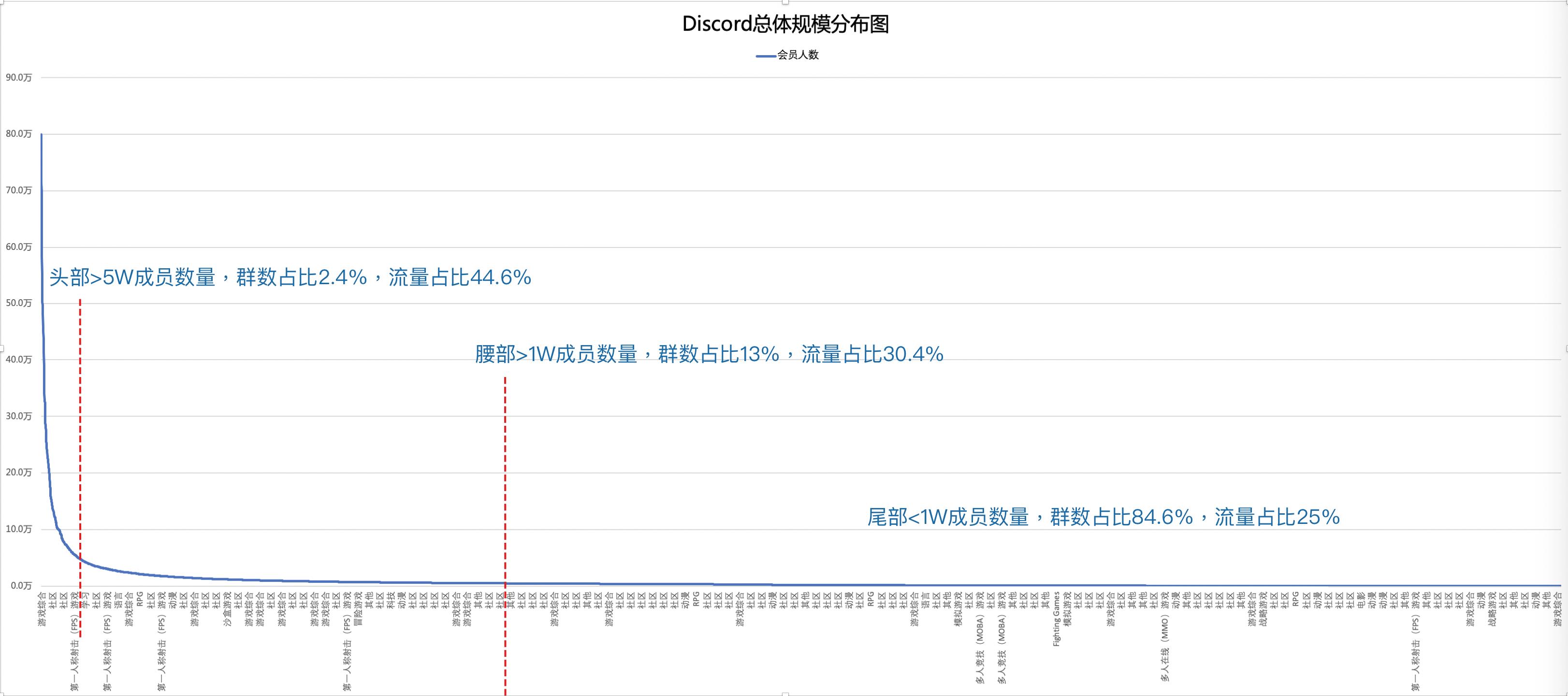Click the blue line sample in the legend

pos(766,56)
